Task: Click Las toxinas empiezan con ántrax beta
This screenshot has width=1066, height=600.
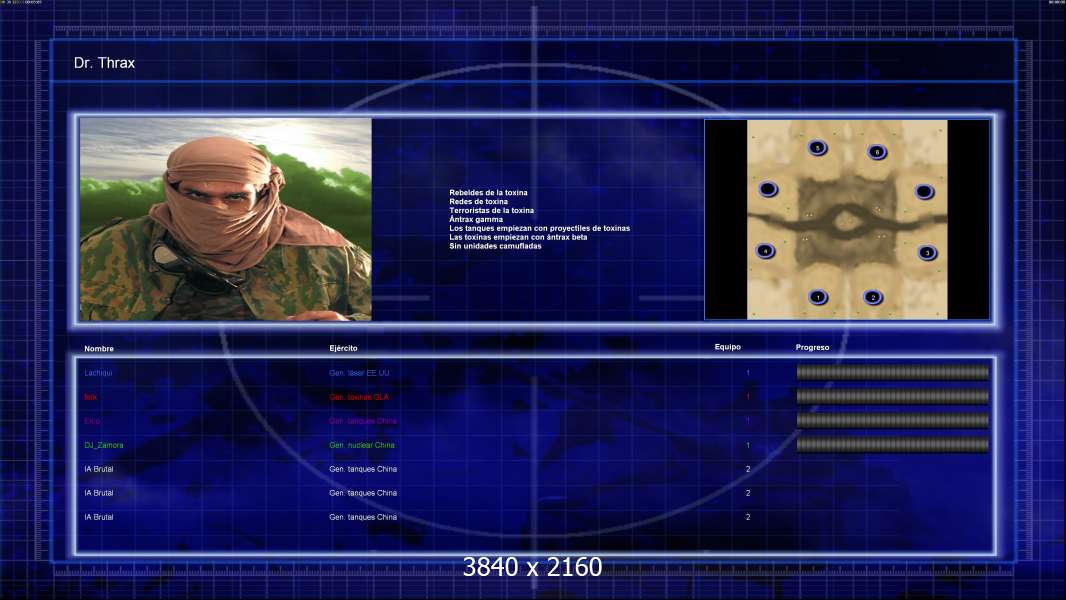Action: [518, 237]
